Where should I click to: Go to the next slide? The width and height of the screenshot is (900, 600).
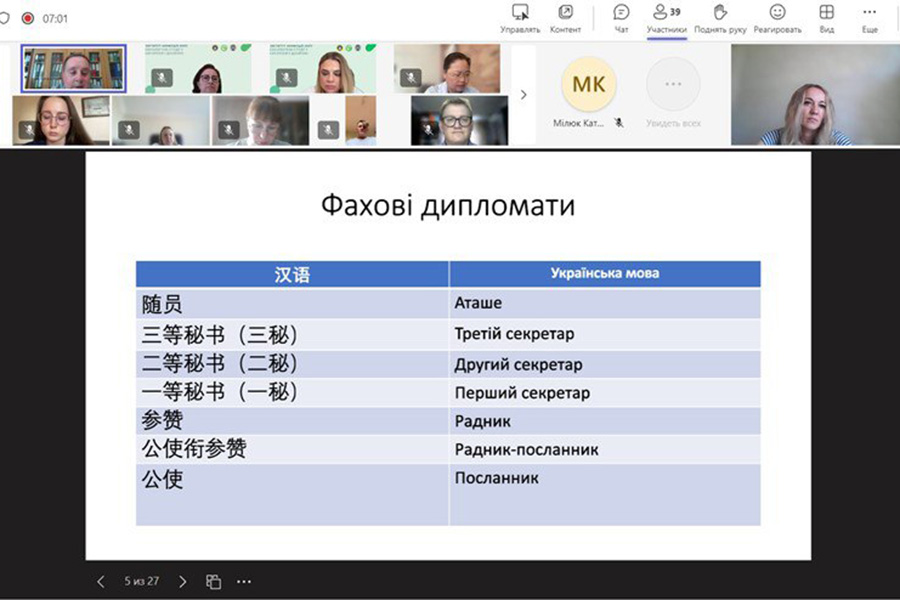point(182,581)
